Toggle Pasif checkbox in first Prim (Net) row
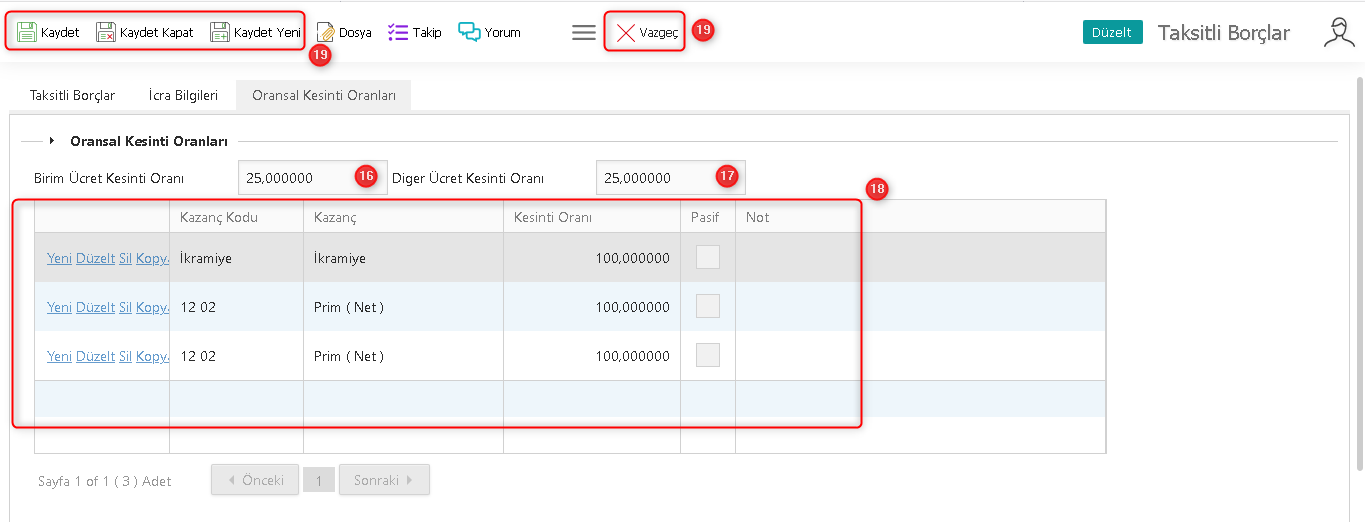 click(x=708, y=307)
